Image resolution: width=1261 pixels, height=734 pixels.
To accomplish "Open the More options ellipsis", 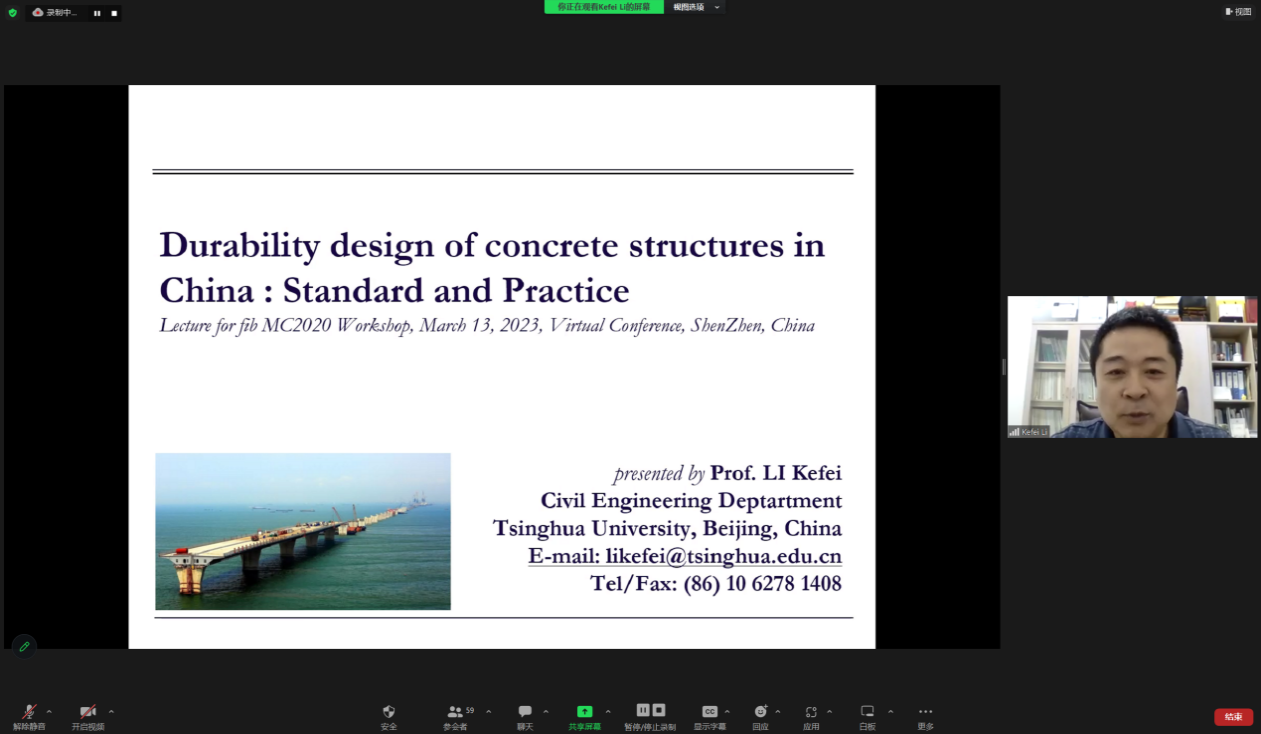I will click(925, 713).
